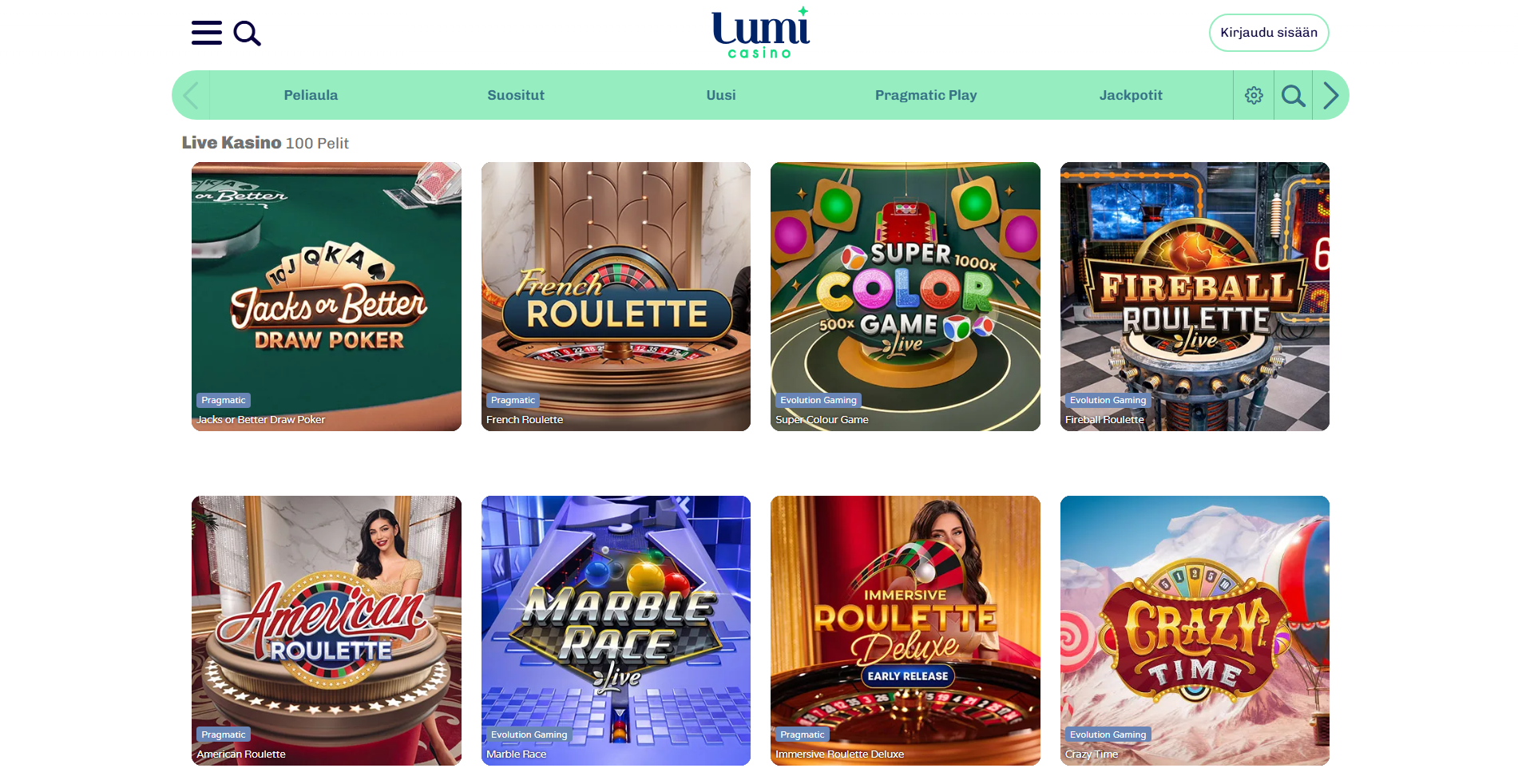Launch the French Roulette game
This screenshot has height=784, width=1518.
point(616,296)
